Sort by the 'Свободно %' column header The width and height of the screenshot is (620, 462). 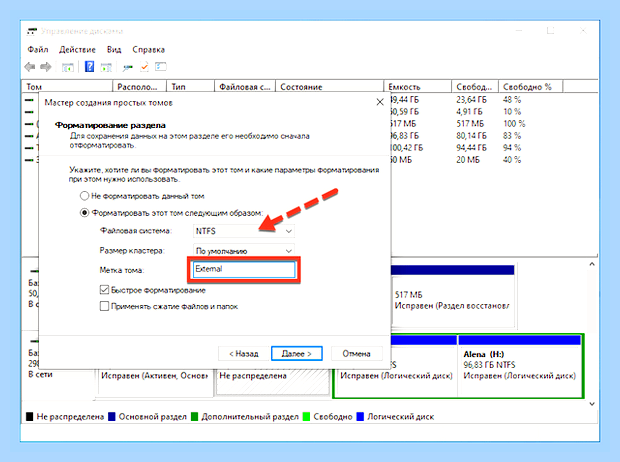(x=530, y=87)
